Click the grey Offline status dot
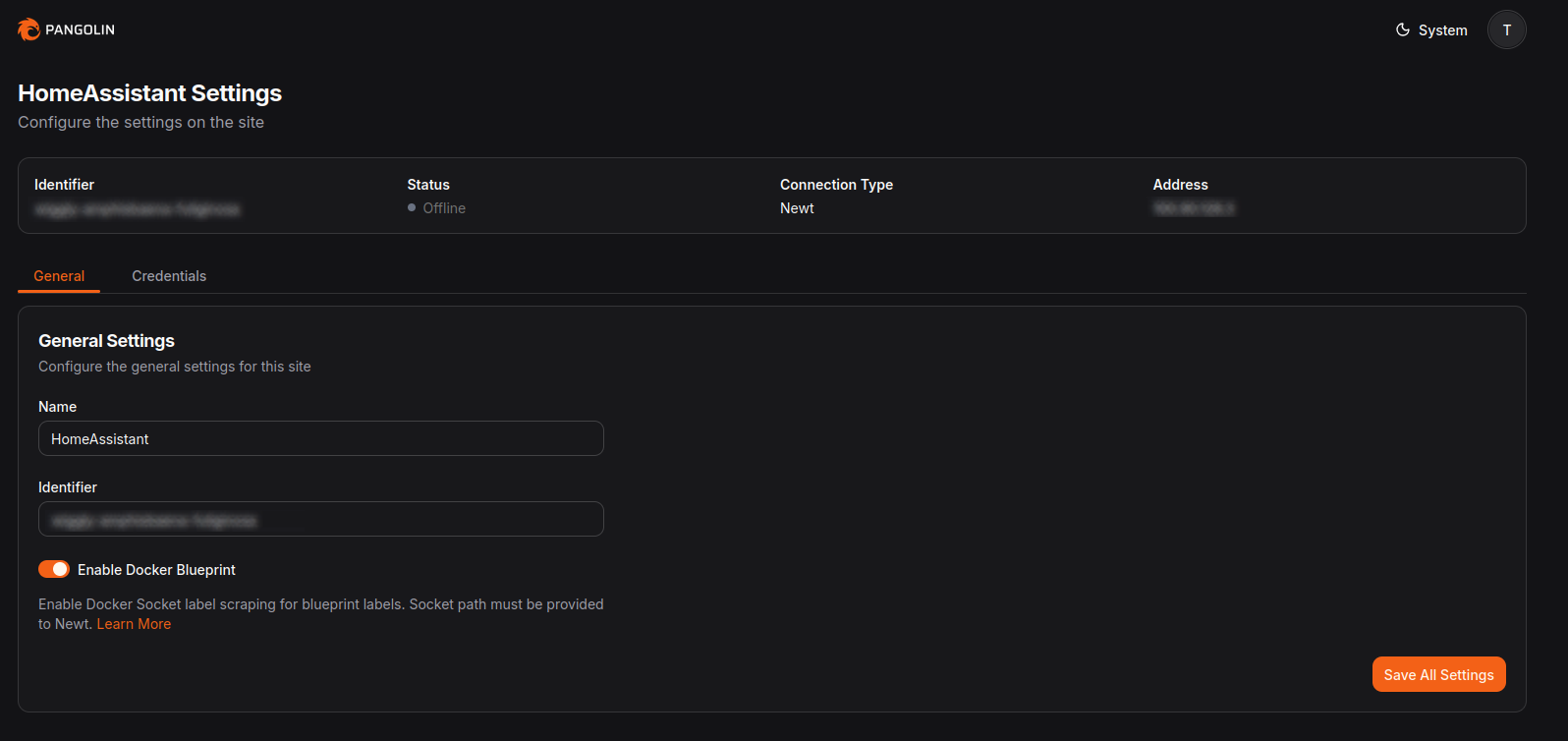Screen dimensions: 1568x741 tap(412, 208)
